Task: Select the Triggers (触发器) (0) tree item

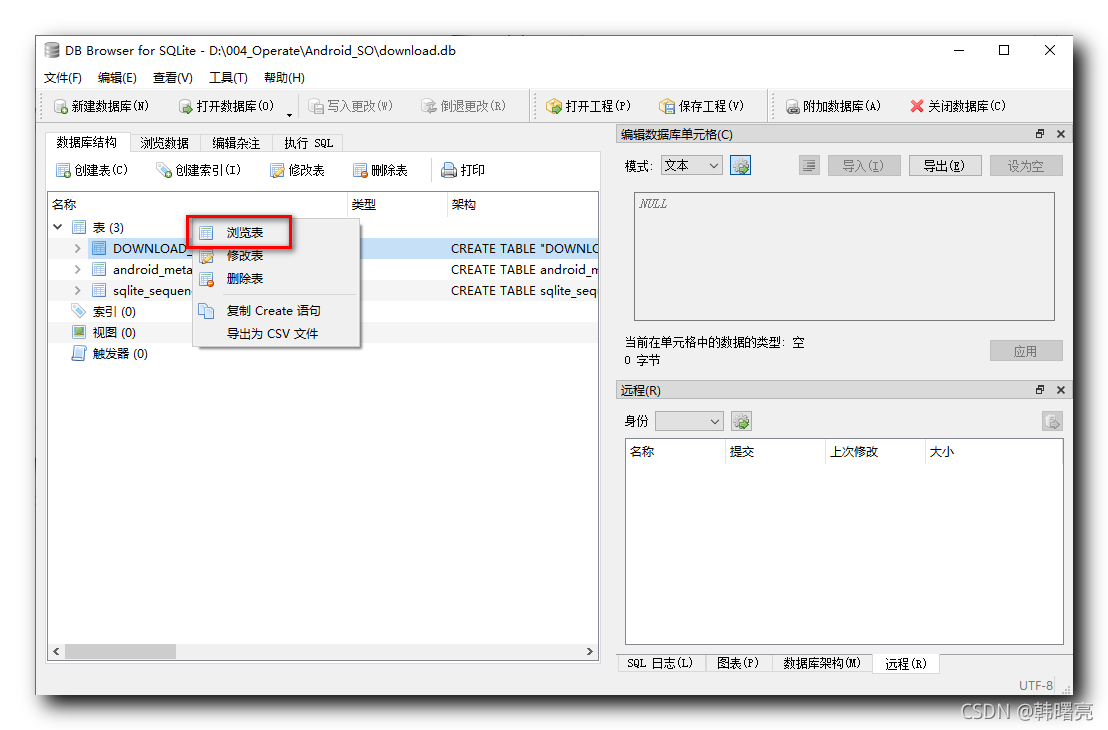Action: pos(120,353)
